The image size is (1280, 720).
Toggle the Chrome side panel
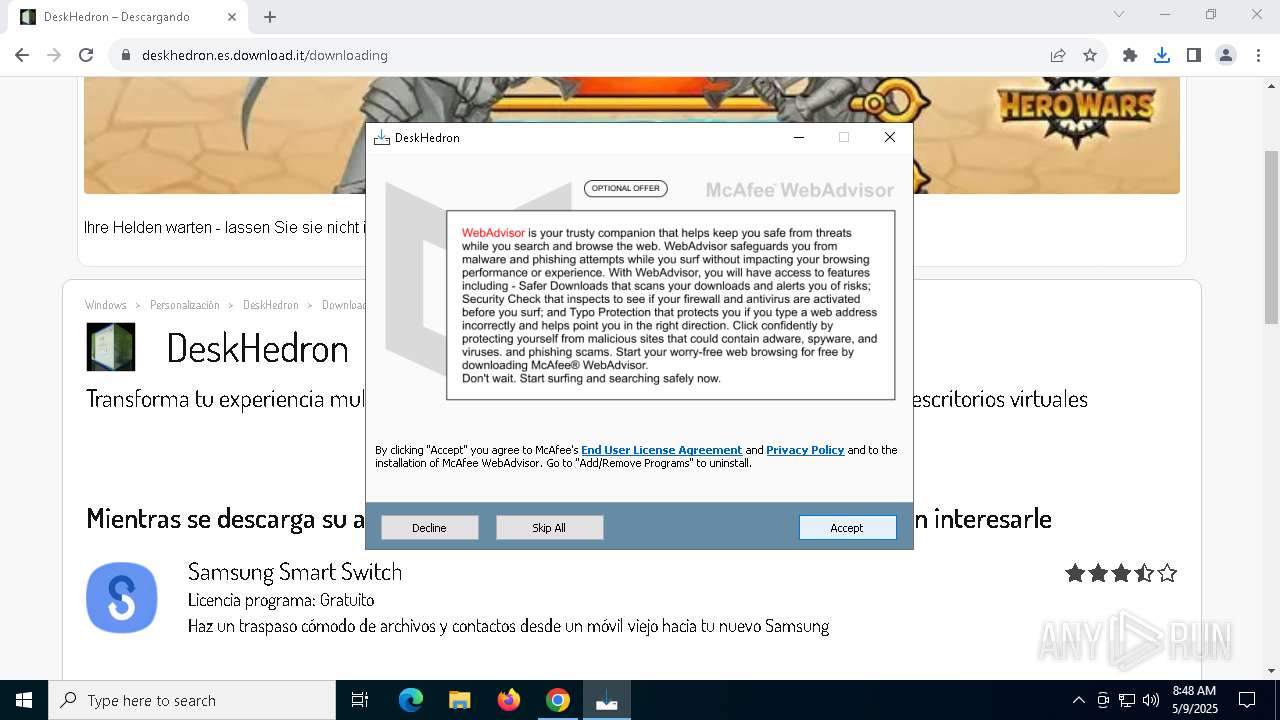pos(1194,55)
